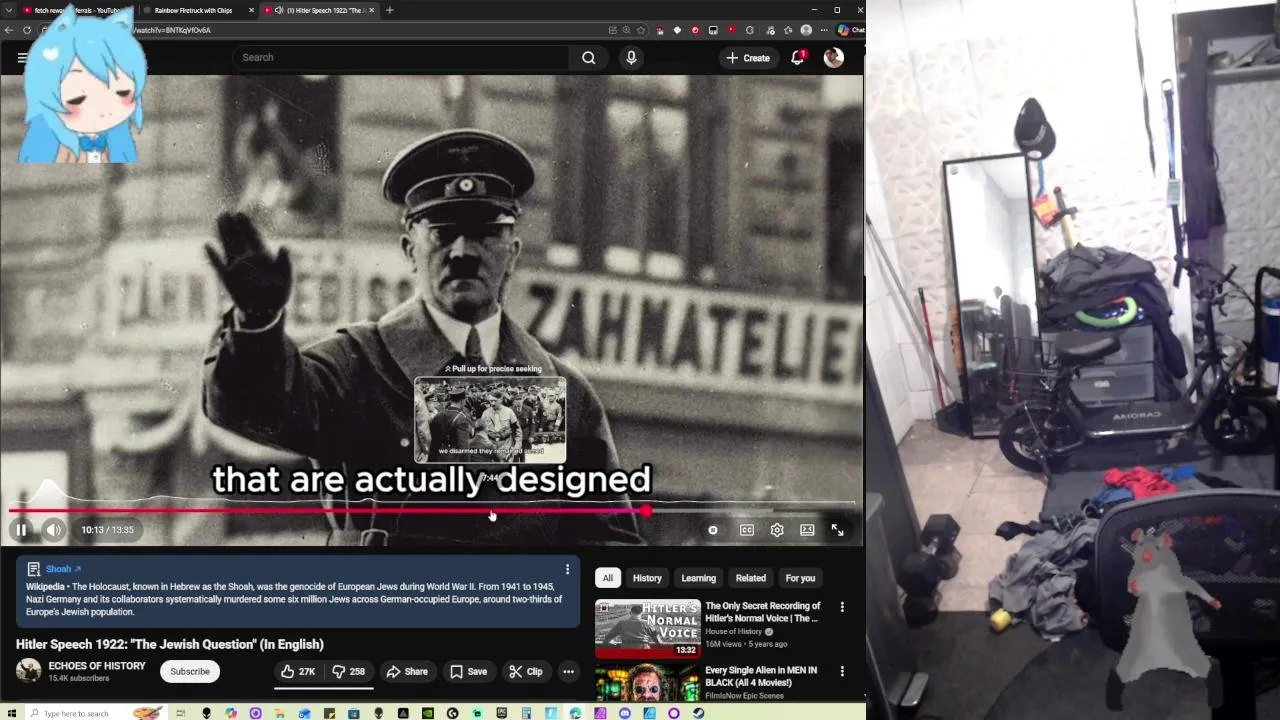1280x720 pixels.
Task: Pause the video with the pause button
Action: point(20,530)
